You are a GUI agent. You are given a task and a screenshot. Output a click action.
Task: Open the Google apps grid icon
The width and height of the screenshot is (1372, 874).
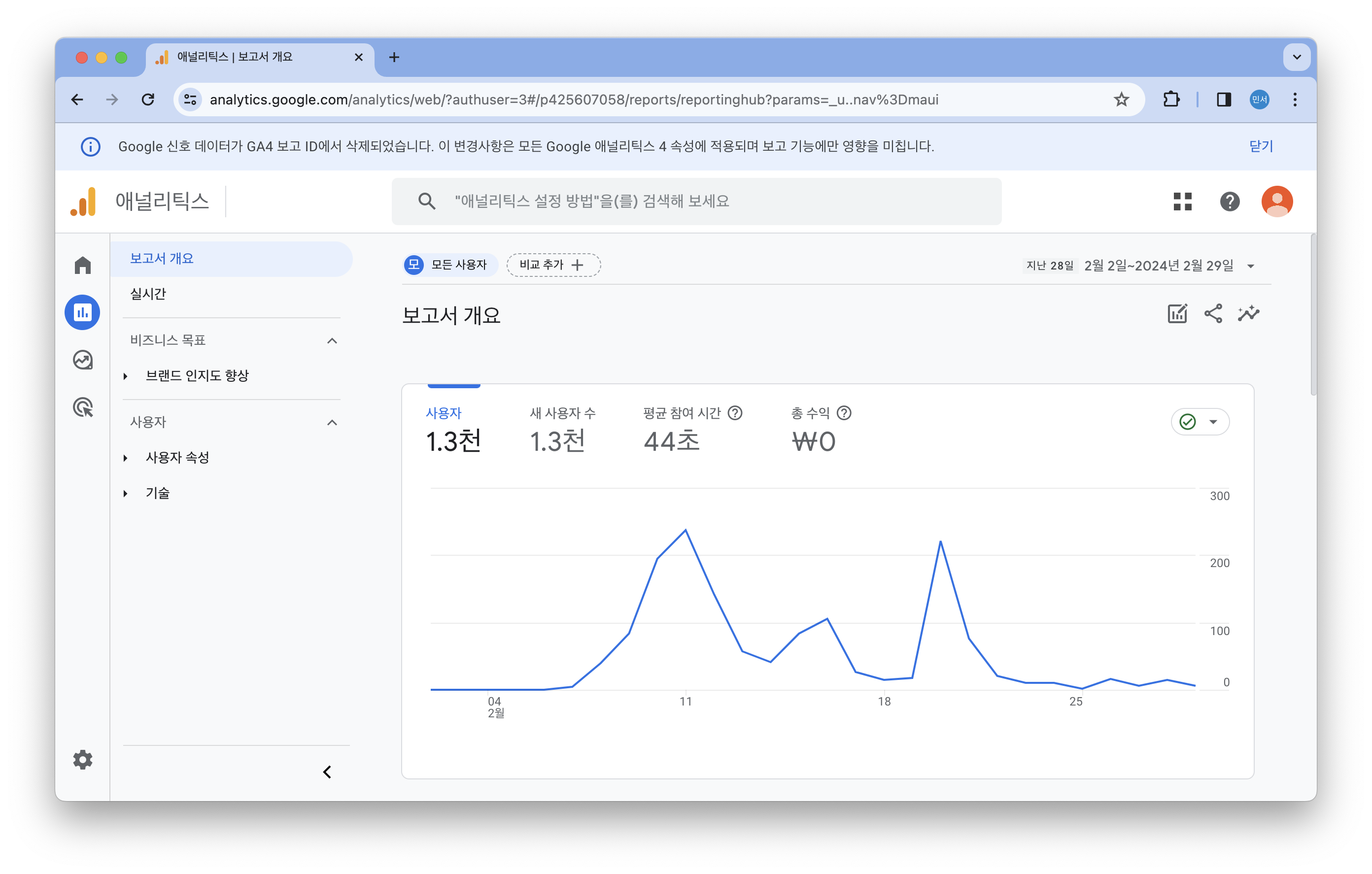1182,201
